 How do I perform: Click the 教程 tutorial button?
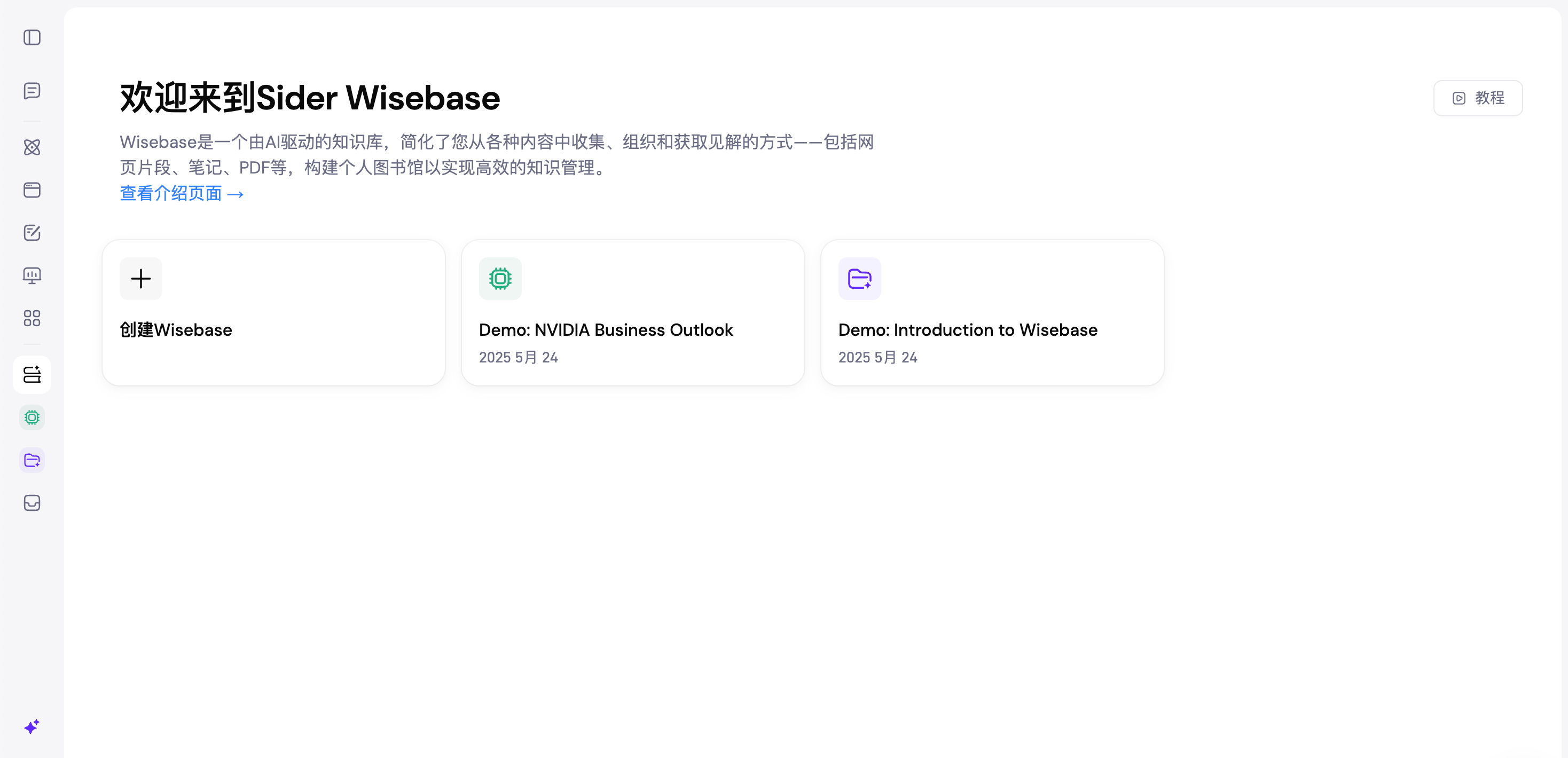(1477, 98)
